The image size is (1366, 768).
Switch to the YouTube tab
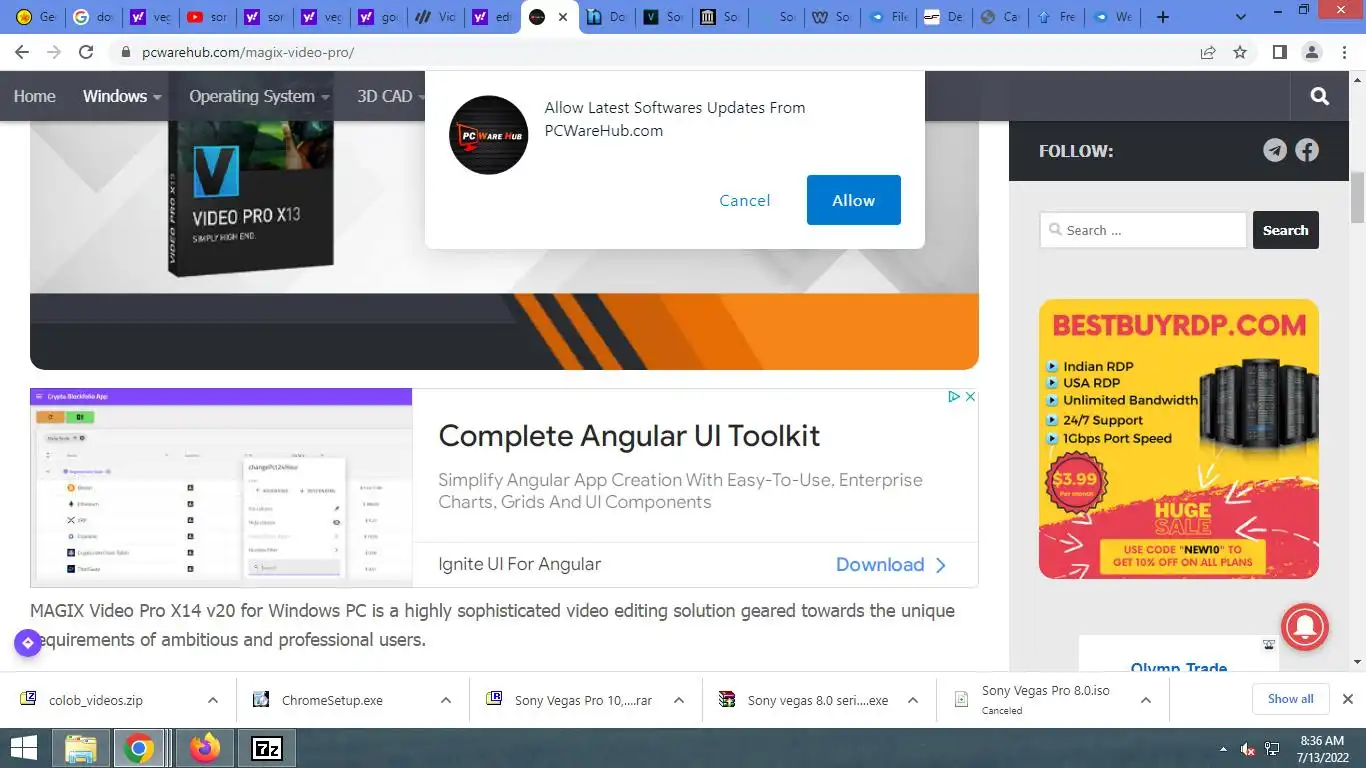coord(208,17)
